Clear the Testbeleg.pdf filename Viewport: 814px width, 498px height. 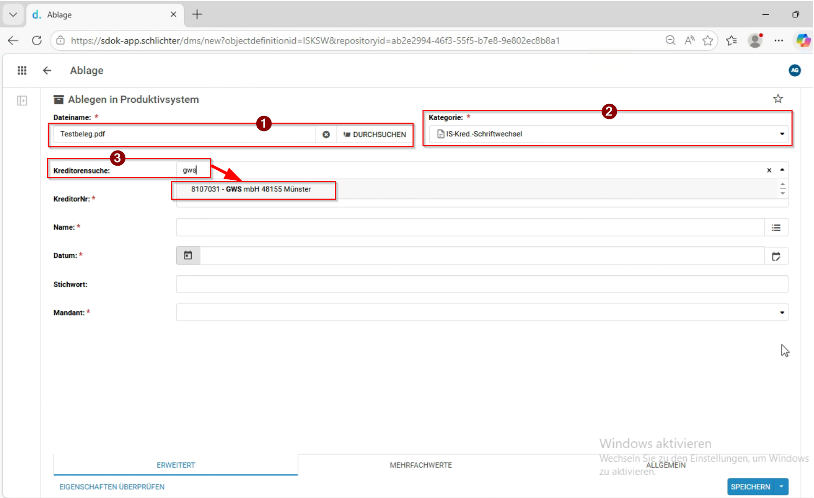(x=326, y=134)
